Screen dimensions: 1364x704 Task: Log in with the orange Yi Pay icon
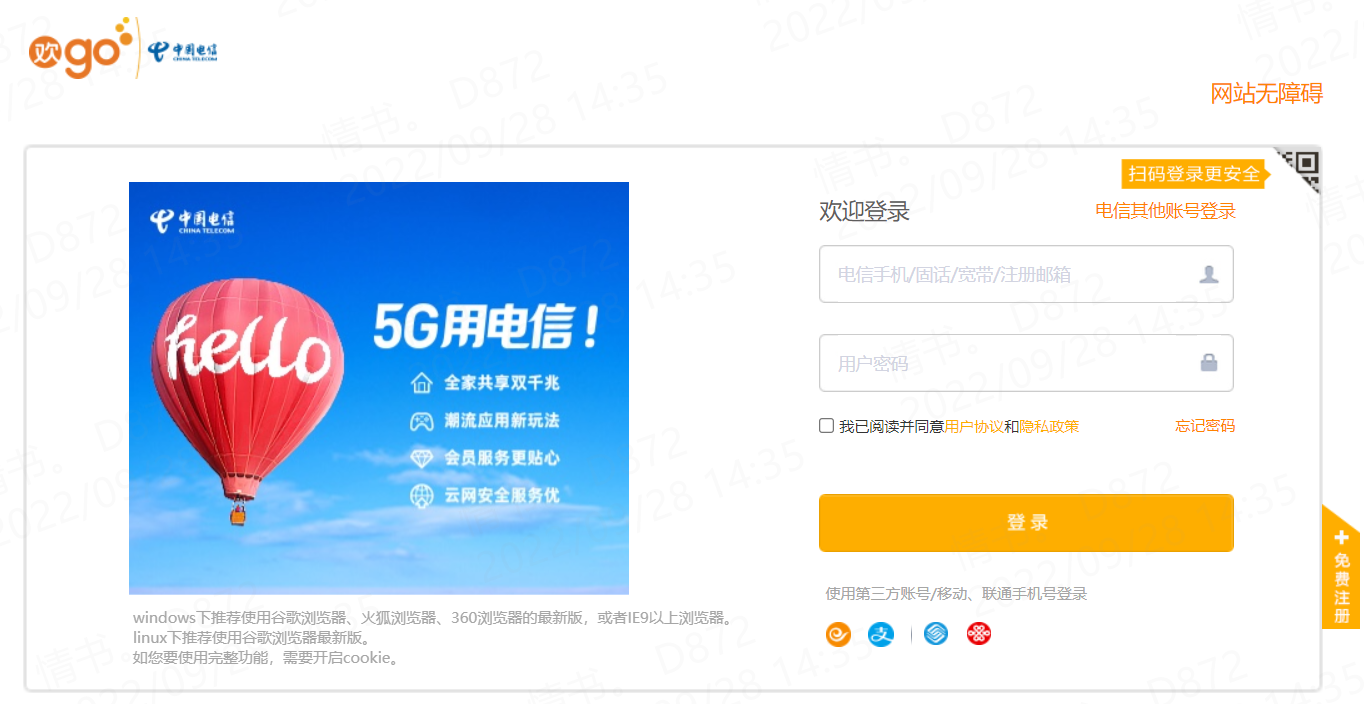point(838,634)
